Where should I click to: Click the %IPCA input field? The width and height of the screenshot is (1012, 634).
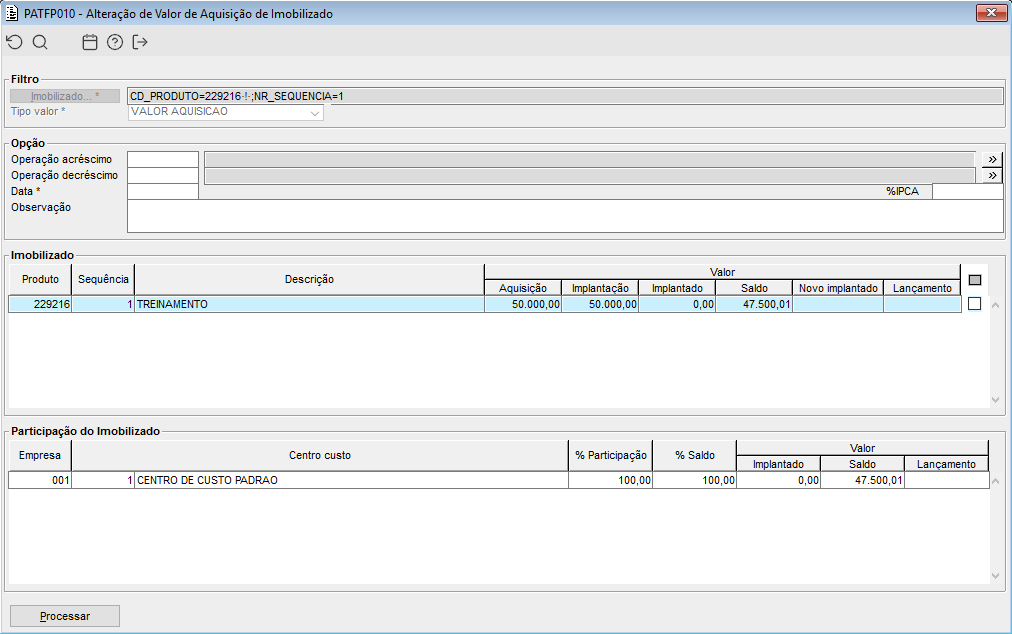pos(967,191)
